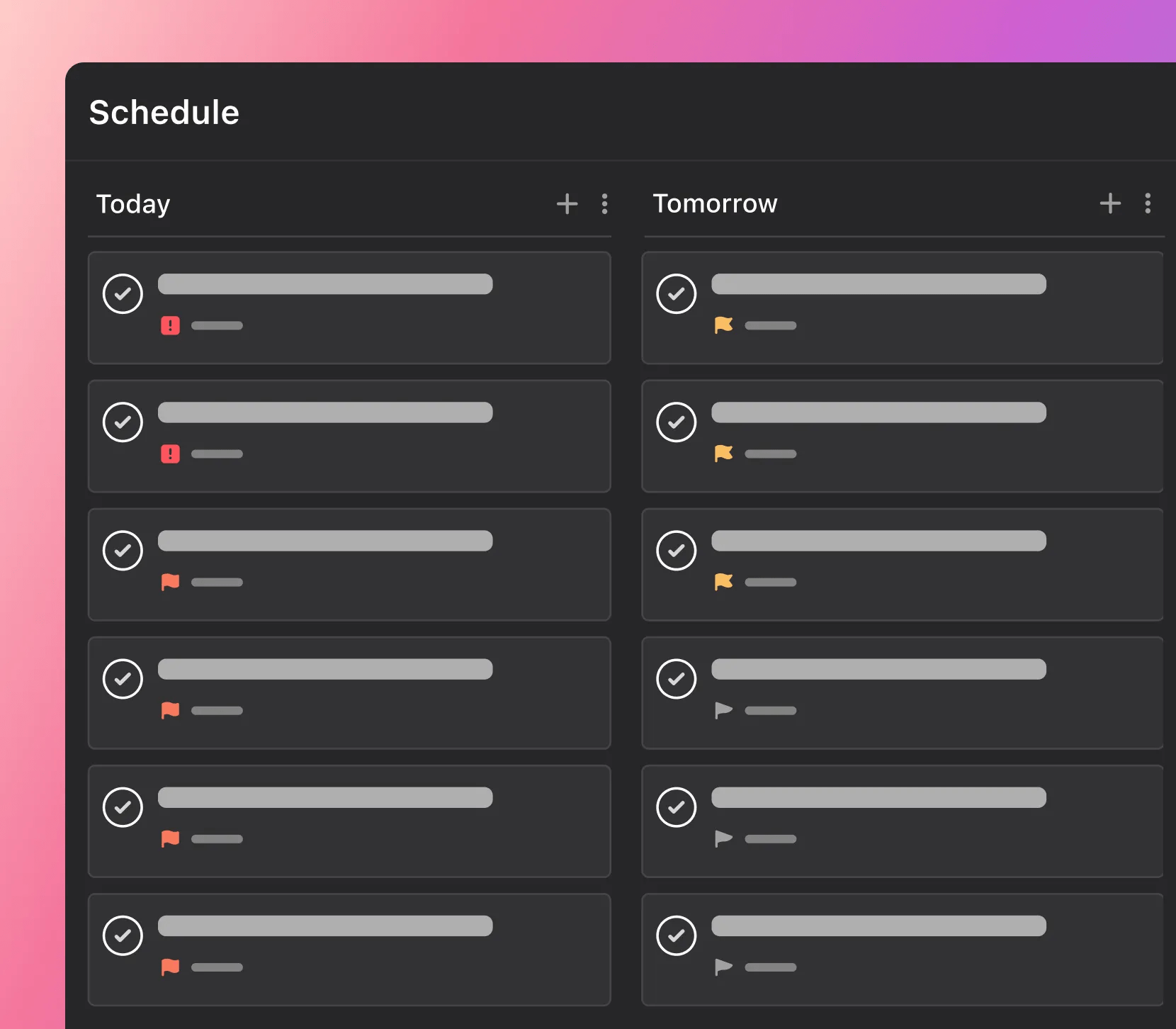Screen dimensions: 1176x1029
Task: Mark the second Tomorrow task as complete
Action: [676, 422]
